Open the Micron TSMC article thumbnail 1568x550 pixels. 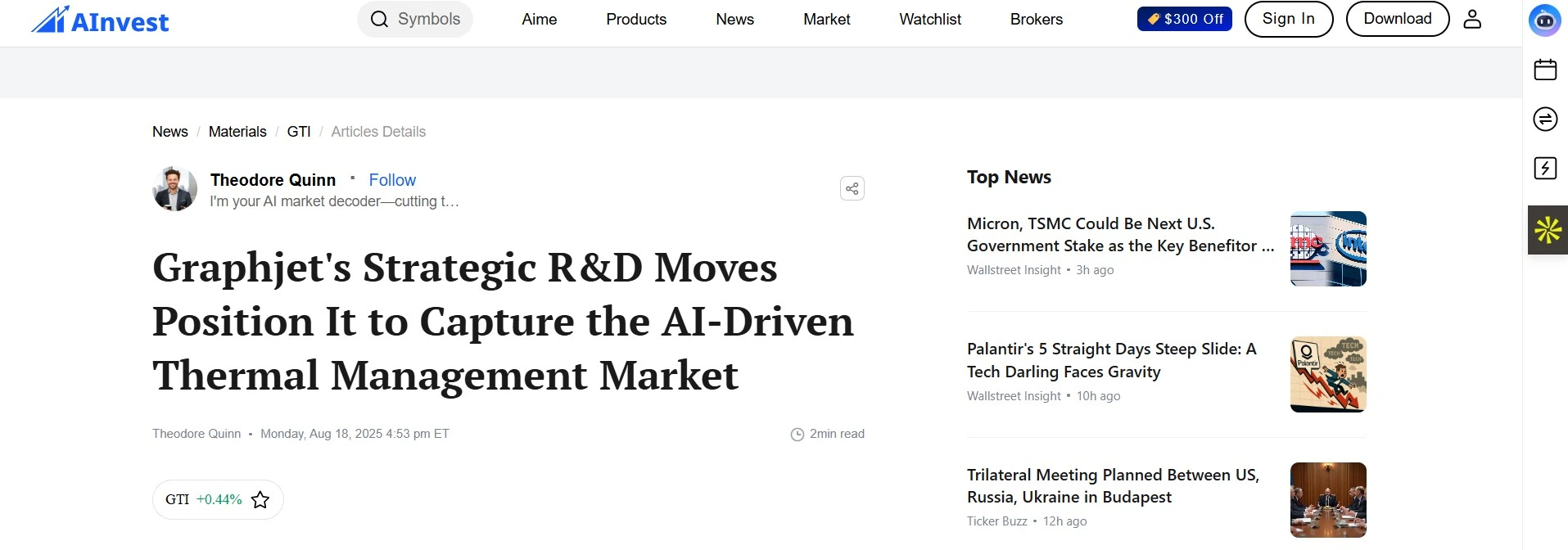[1328, 249]
